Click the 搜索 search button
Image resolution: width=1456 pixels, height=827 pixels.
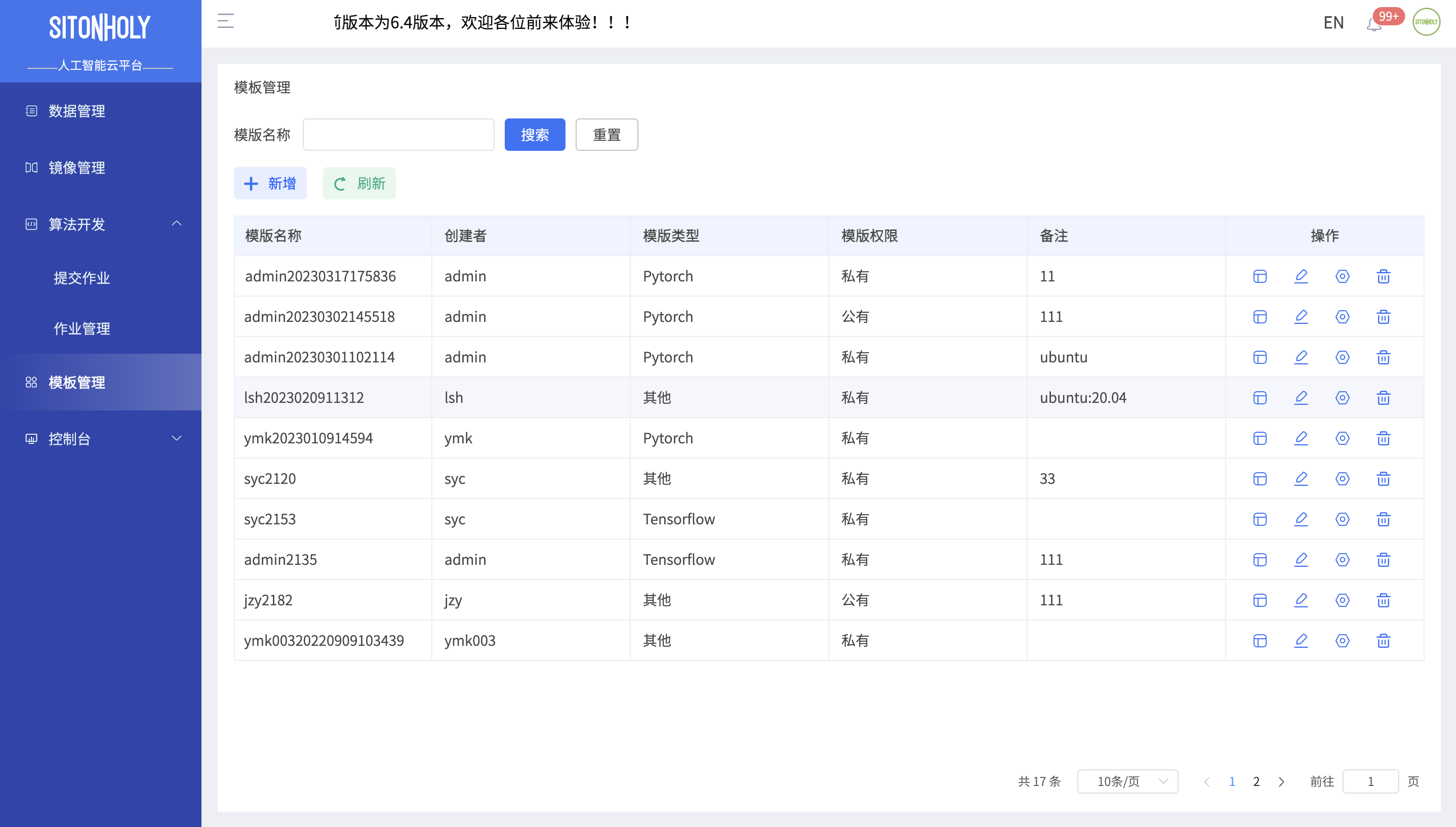(535, 135)
